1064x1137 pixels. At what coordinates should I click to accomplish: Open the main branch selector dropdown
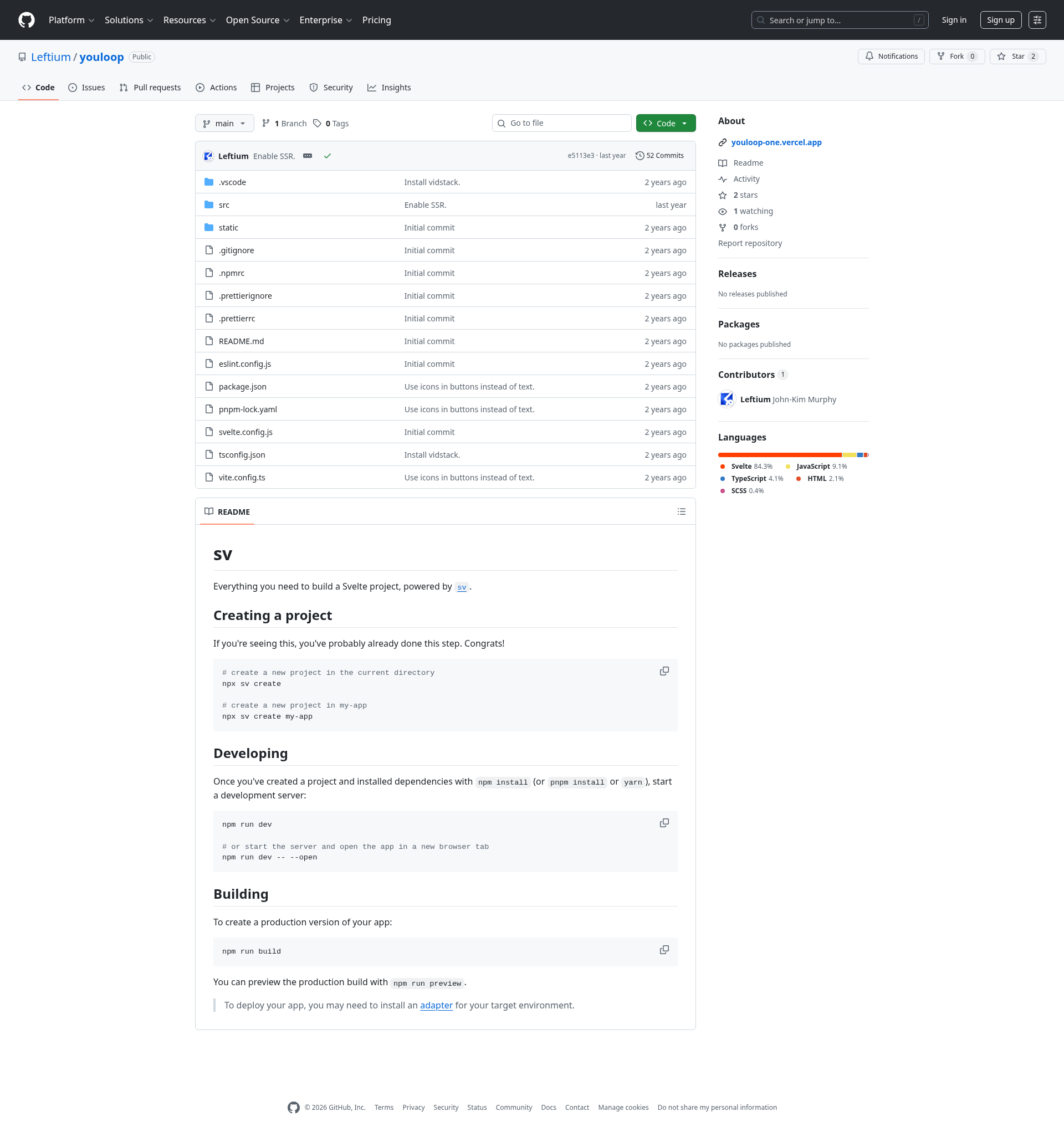coord(224,124)
